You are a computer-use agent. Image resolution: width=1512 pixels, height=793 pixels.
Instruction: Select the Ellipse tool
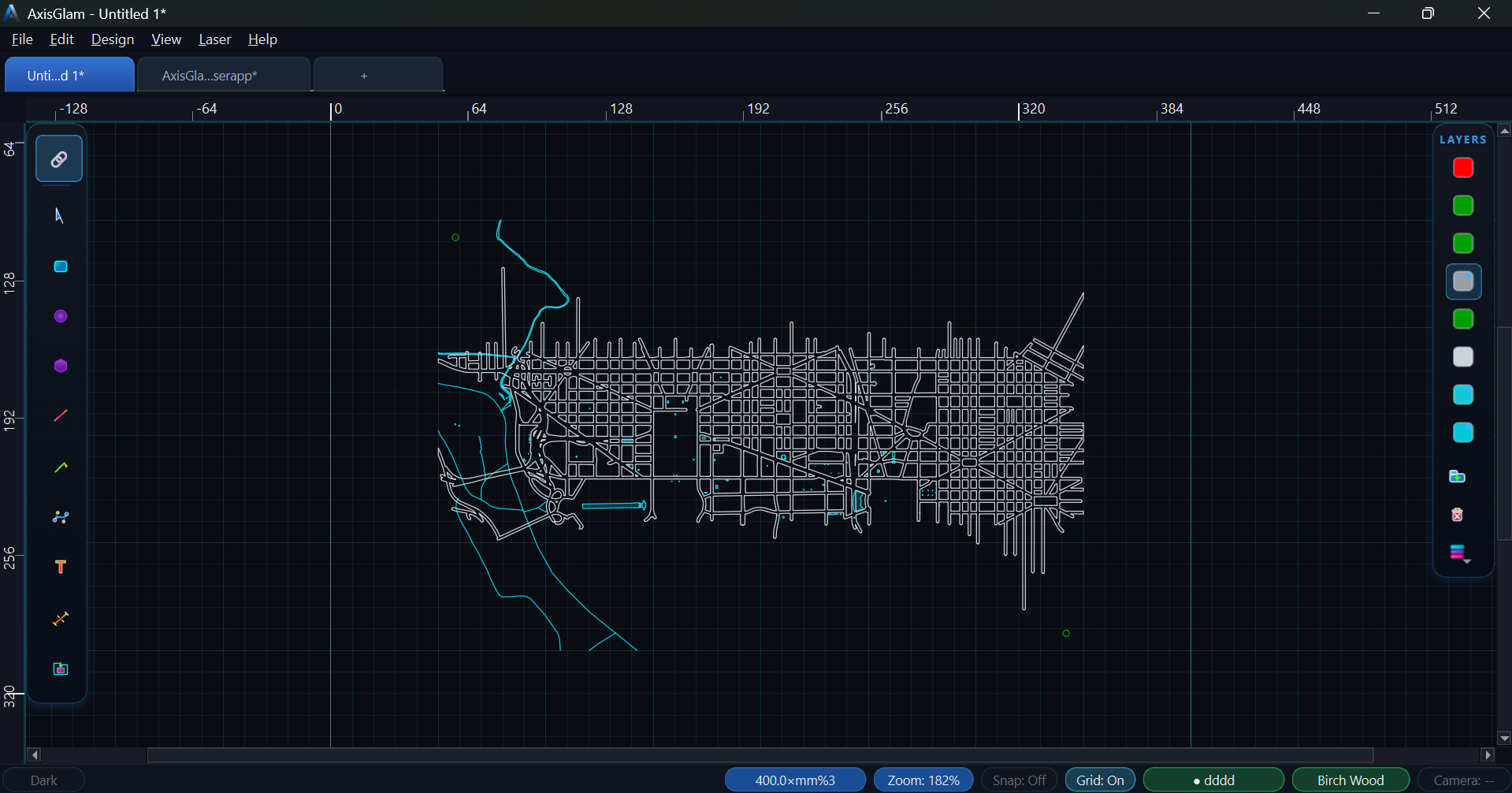[59, 315]
